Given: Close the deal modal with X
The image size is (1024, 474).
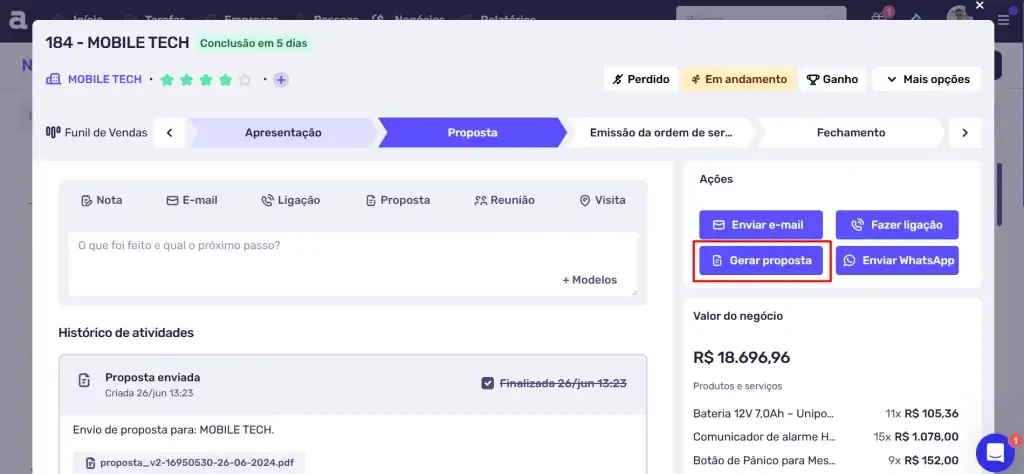Looking at the screenshot, I should point(980,6).
